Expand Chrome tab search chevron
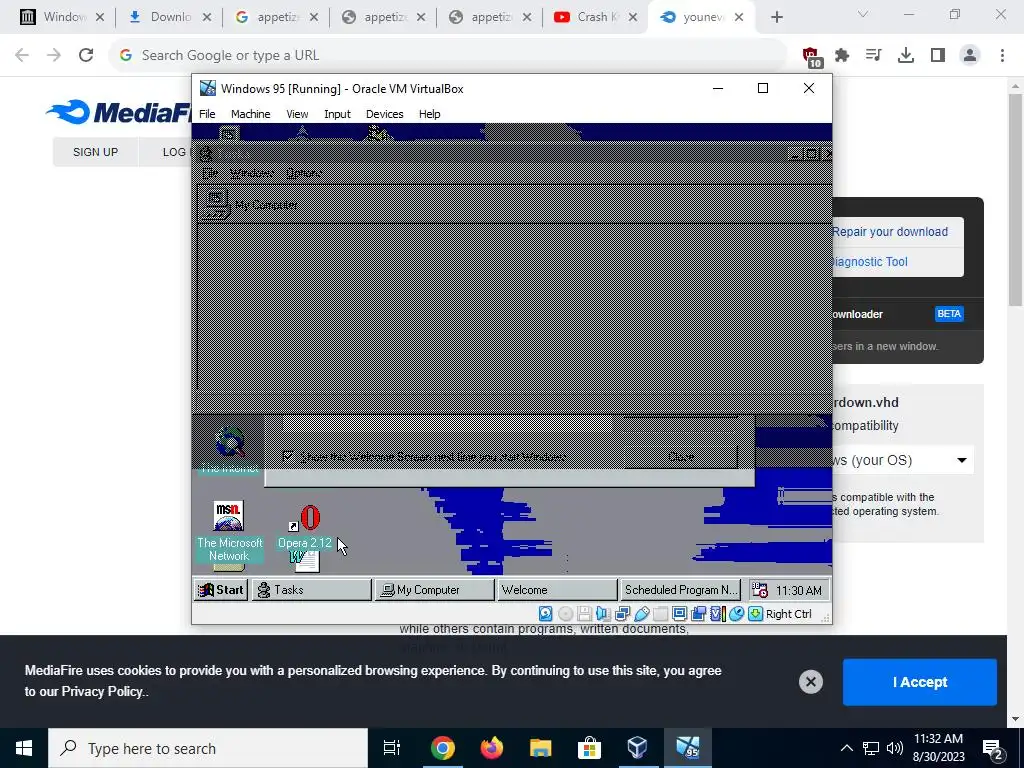The image size is (1024, 768). point(863,14)
